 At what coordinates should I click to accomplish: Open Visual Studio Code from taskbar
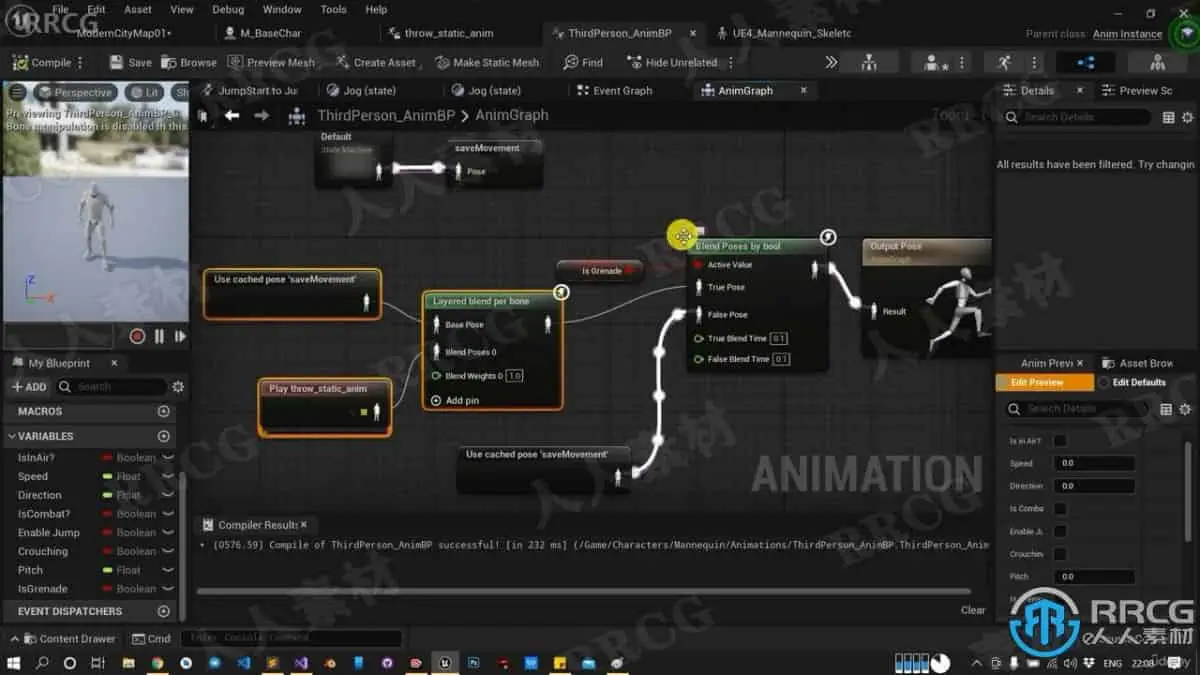243,662
